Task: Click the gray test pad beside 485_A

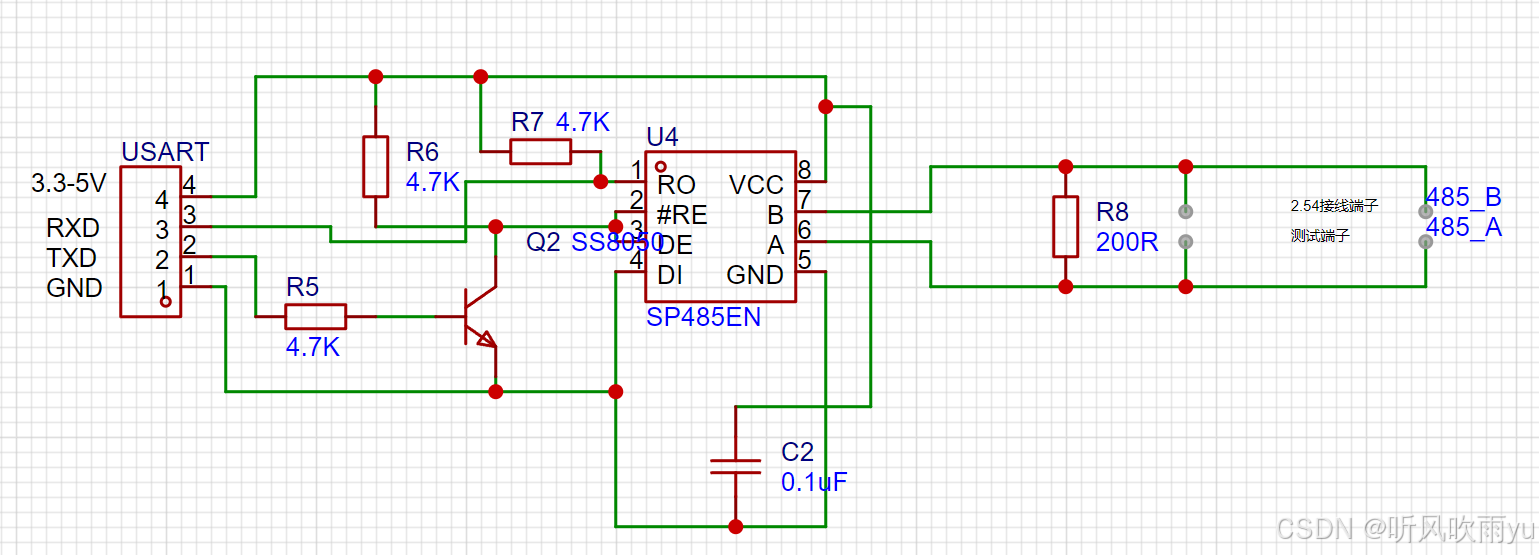Action: (1427, 241)
